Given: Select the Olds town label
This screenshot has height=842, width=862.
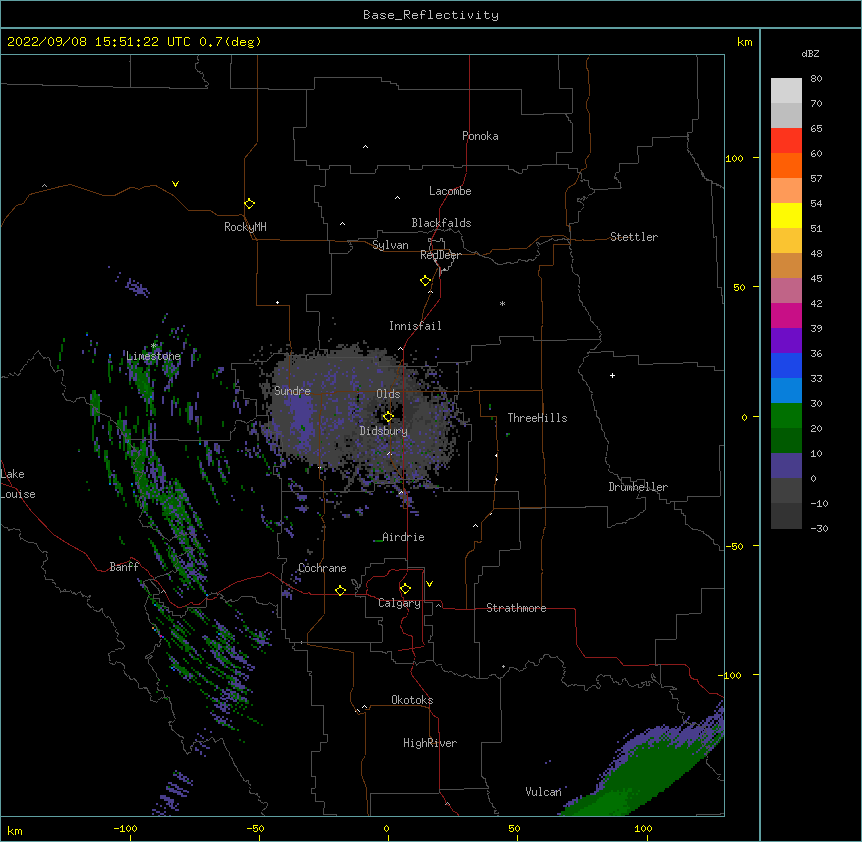Looking at the screenshot, I should pyautogui.click(x=388, y=394).
